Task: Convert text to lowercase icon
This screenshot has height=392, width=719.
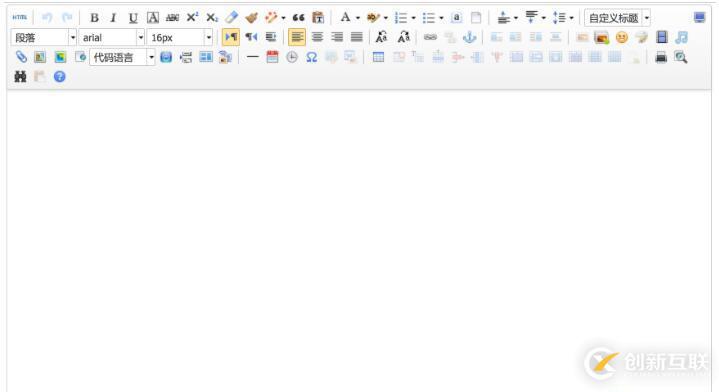Action: click(x=404, y=37)
